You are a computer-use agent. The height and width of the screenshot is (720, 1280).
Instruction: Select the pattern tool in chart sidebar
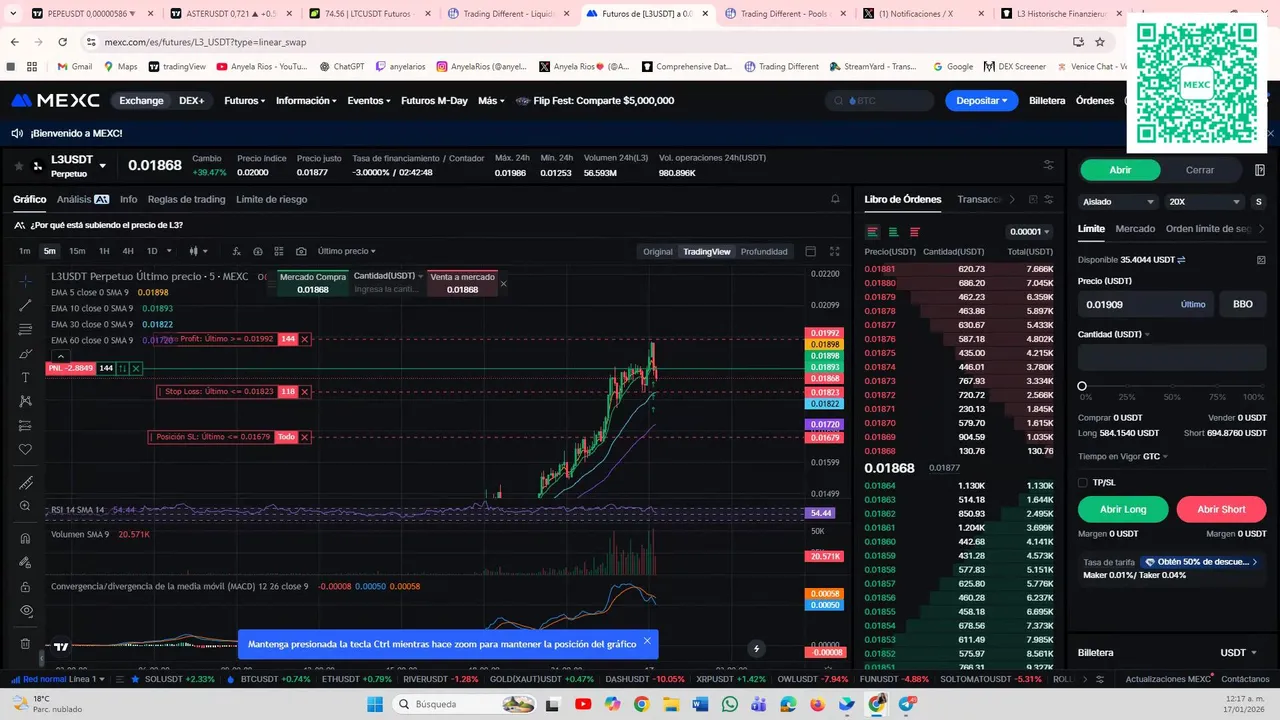pyautogui.click(x=26, y=401)
